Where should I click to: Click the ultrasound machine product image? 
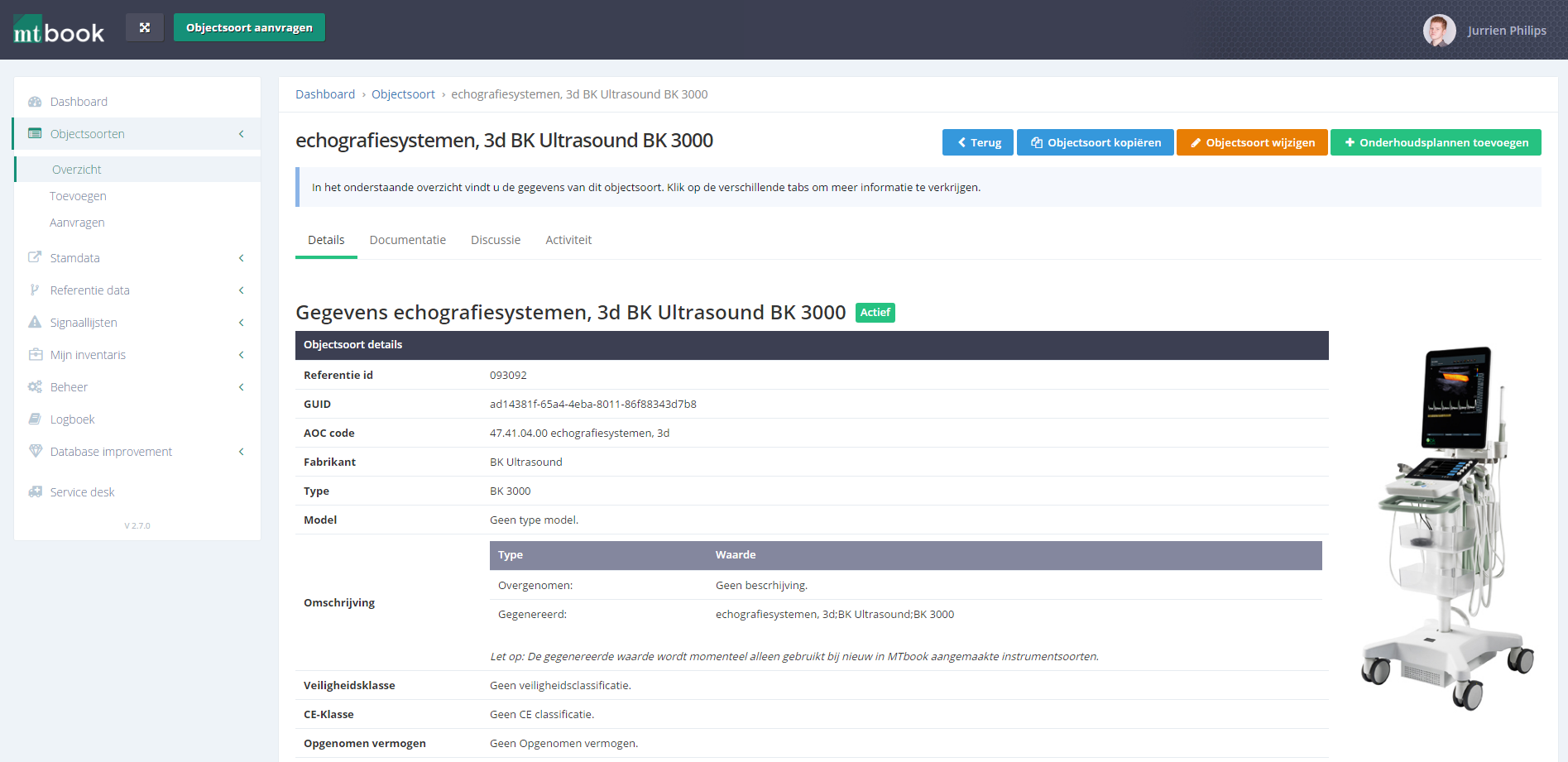pyautogui.click(x=1448, y=528)
